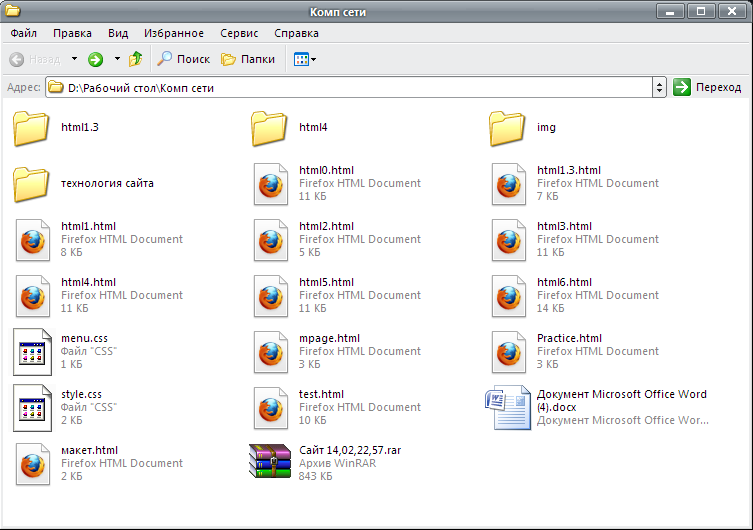This screenshot has height=530, width=753.
Task: Select the test.html Firefox icon
Action: point(271,409)
